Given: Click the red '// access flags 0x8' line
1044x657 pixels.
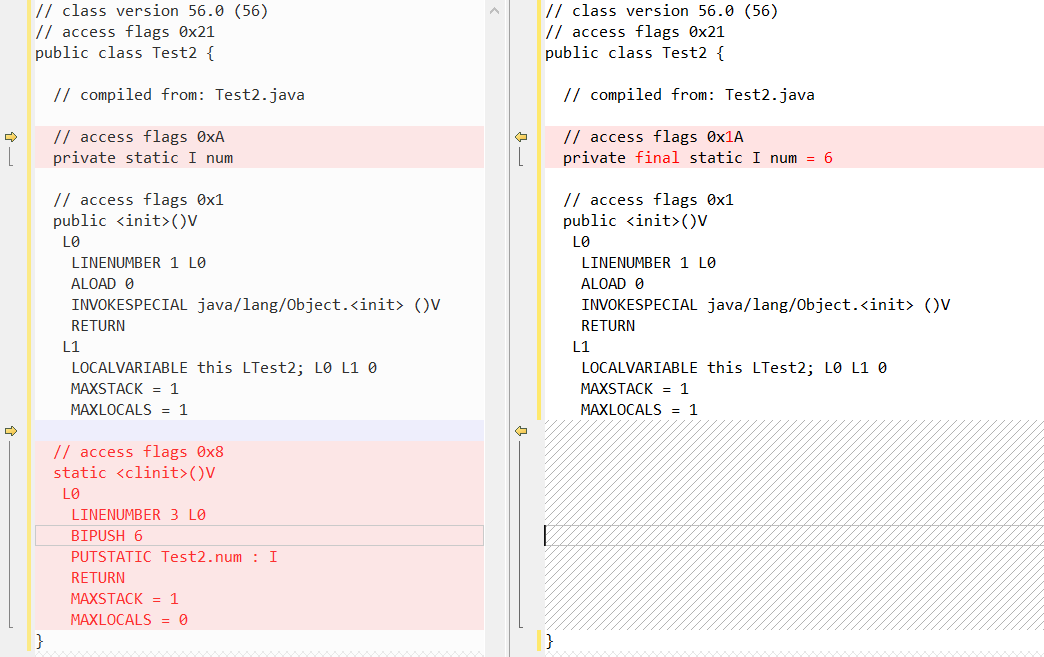Looking at the screenshot, I should (x=138, y=451).
